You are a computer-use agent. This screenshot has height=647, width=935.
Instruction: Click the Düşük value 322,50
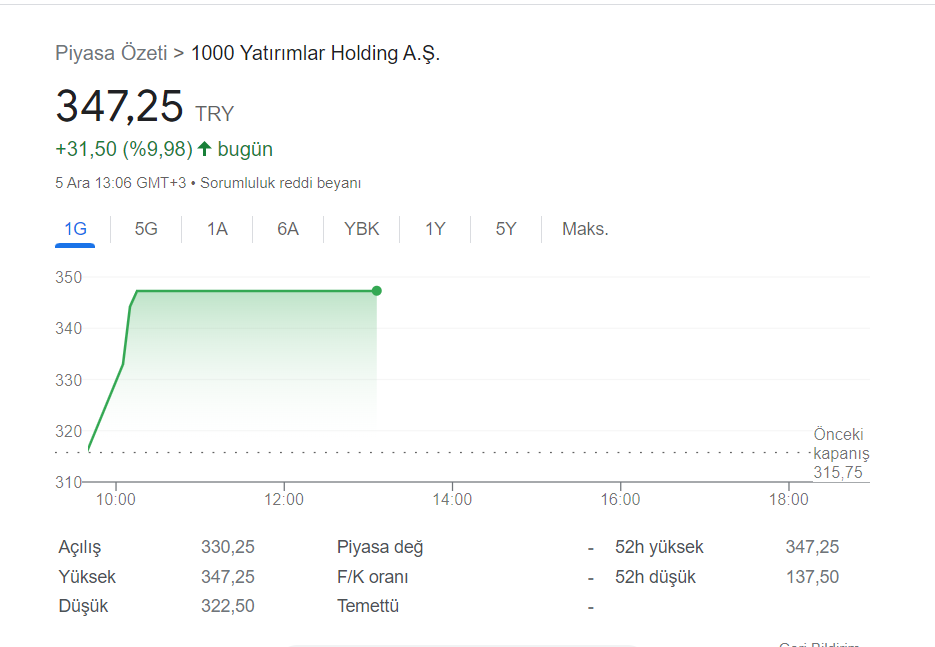(x=228, y=606)
